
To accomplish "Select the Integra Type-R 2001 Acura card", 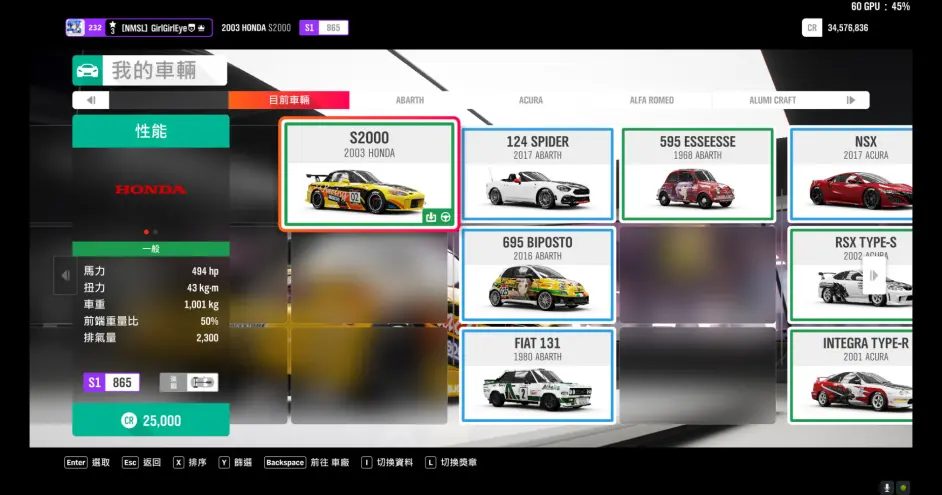I will [851, 375].
